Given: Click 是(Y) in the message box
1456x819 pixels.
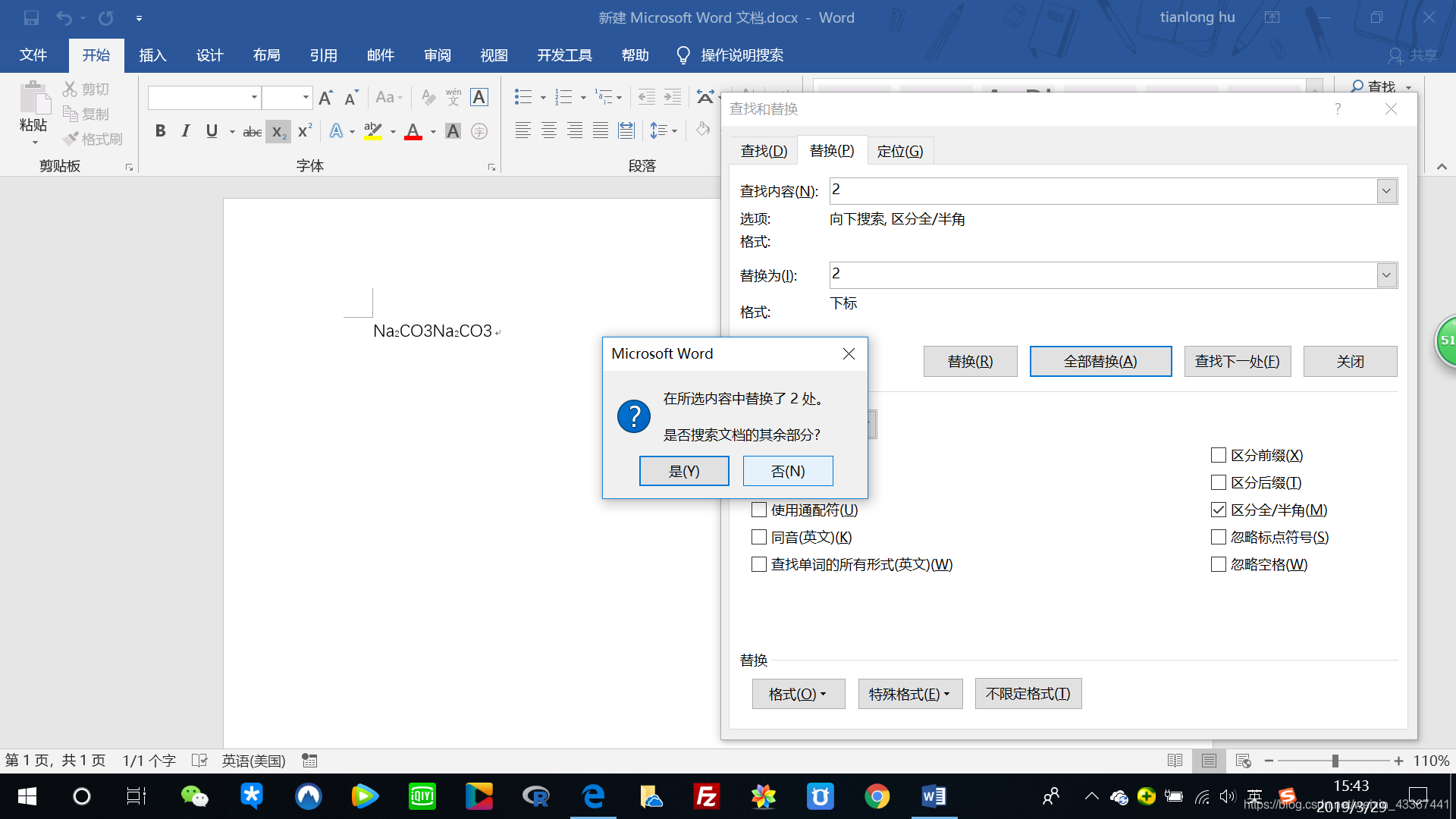Looking at the screenshot, I should pos(684,471).
